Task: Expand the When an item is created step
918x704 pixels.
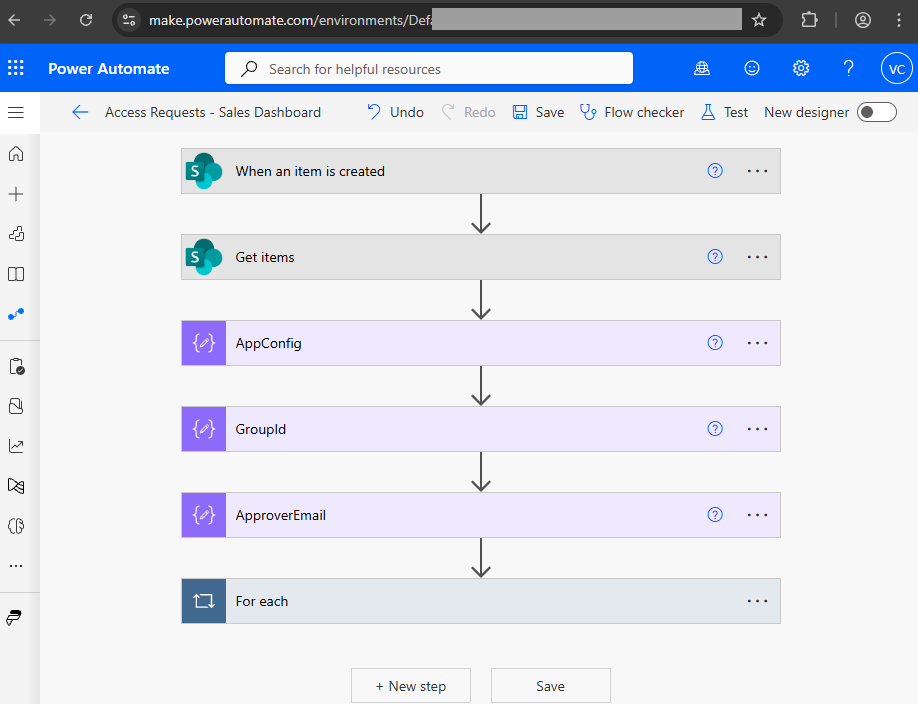Action: pyautogui.click(x=481, y=171)
